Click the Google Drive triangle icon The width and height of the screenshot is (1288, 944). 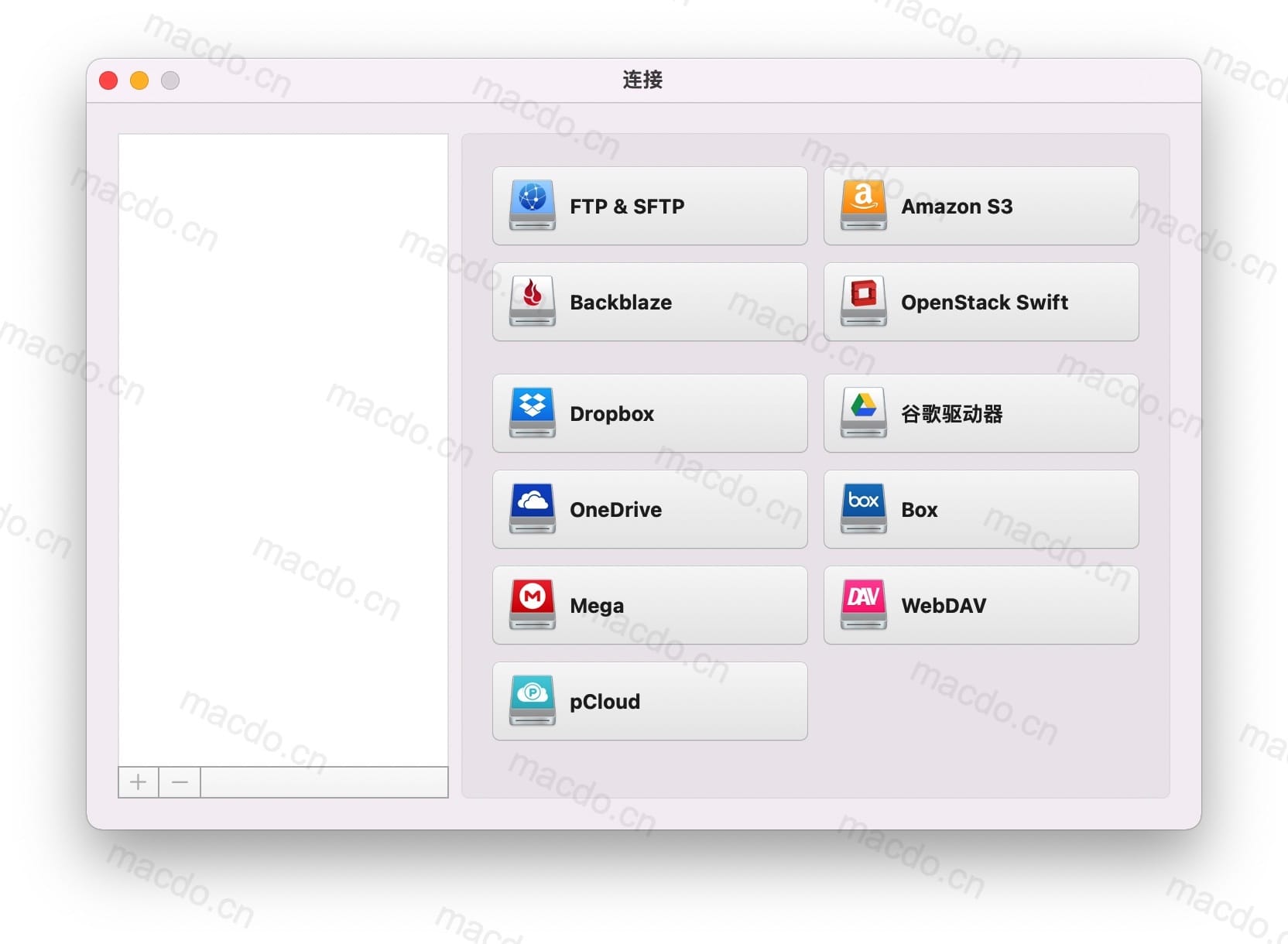tap(864, 413)
